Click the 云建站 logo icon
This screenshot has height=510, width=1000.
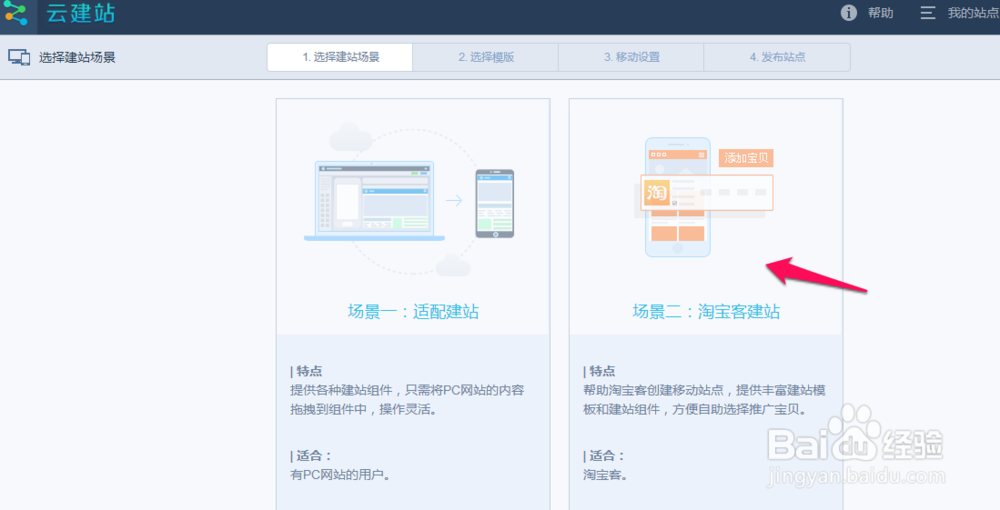coord(16,13)
